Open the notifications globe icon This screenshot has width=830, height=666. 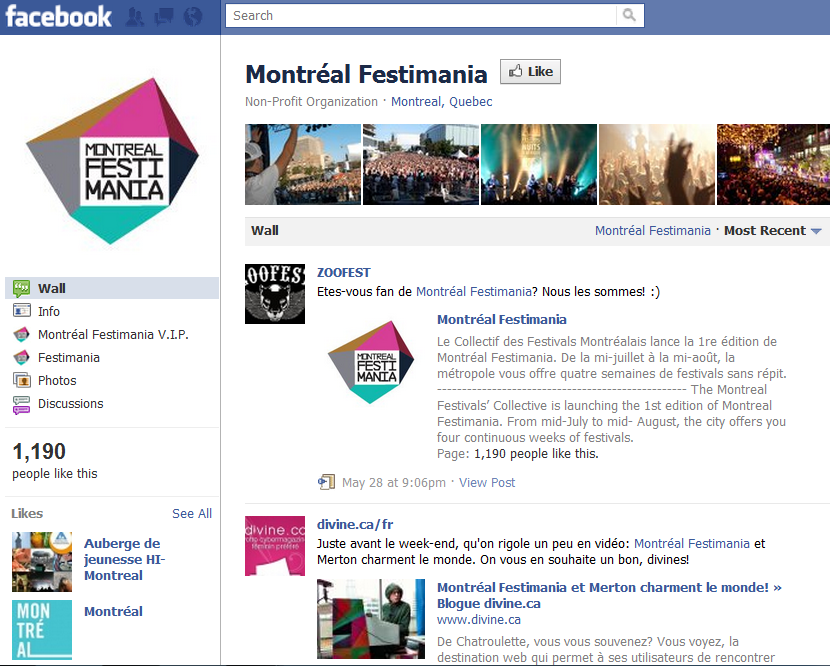(193, 17)
